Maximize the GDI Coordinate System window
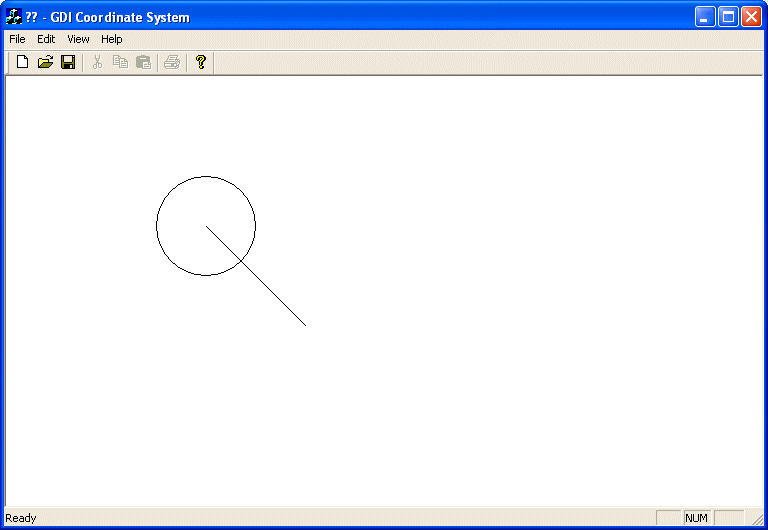Viewport: 768px width, 530px height. click(728, 17)
